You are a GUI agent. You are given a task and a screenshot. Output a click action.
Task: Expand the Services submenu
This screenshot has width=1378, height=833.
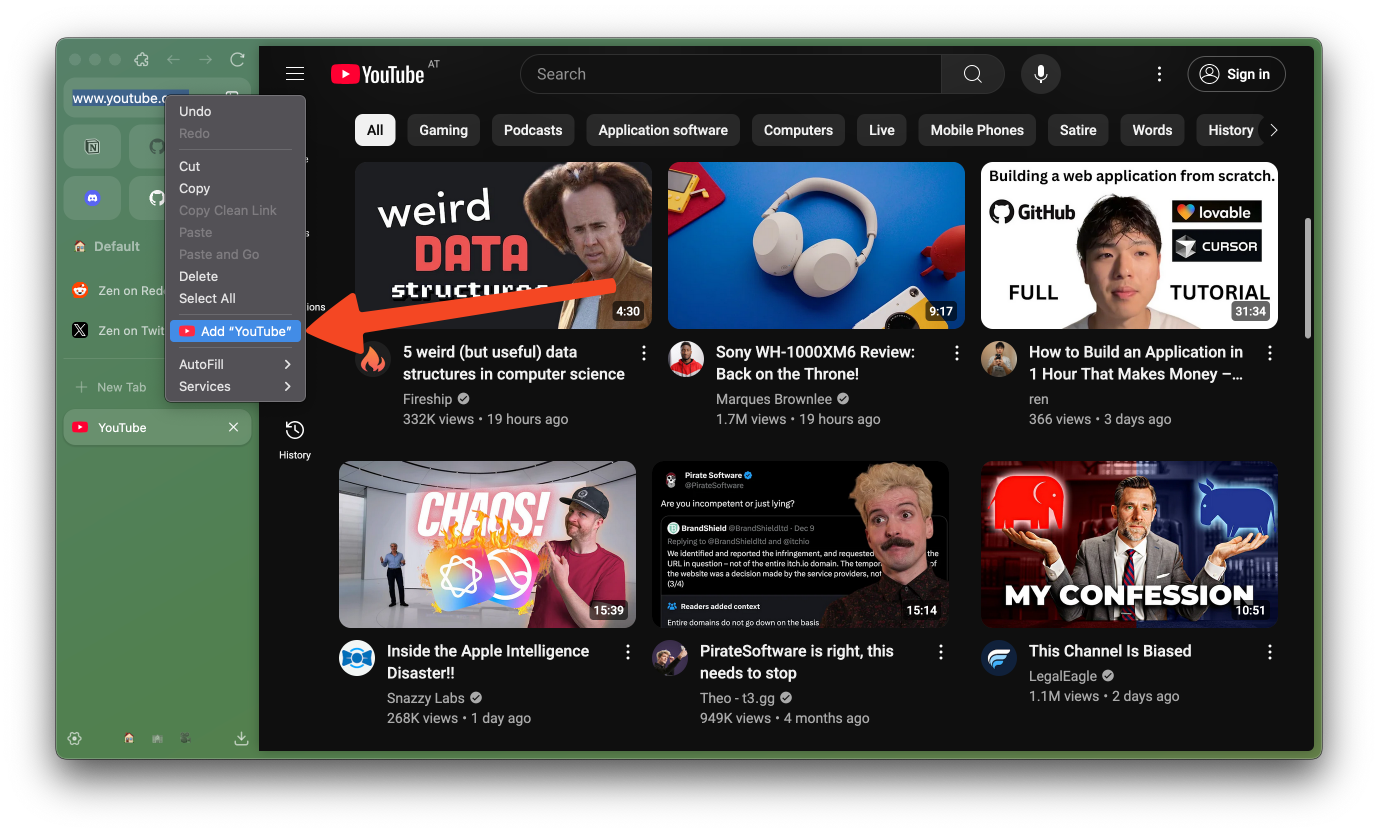click(x=235, y=386)
